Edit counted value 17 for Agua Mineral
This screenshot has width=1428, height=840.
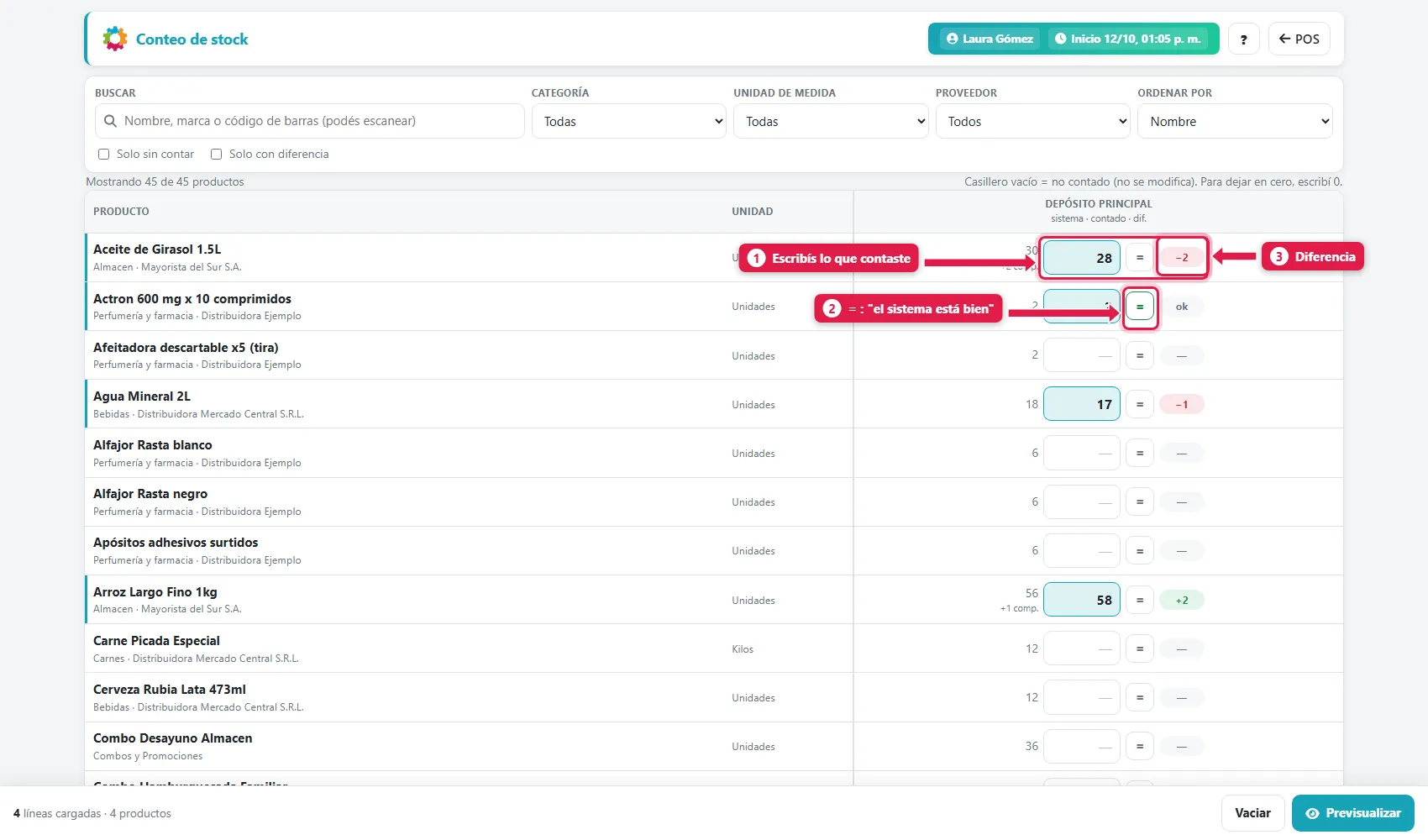(x=1082, y=404)
